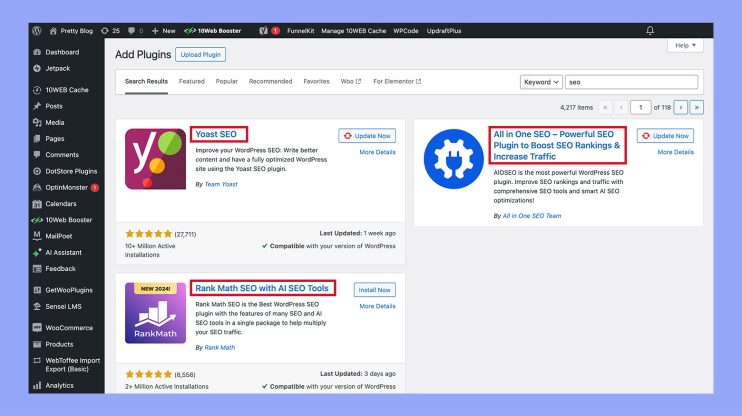Expand the Help dropdown
The height and width of the screenshot is (416, 742).
click(685, 45)
